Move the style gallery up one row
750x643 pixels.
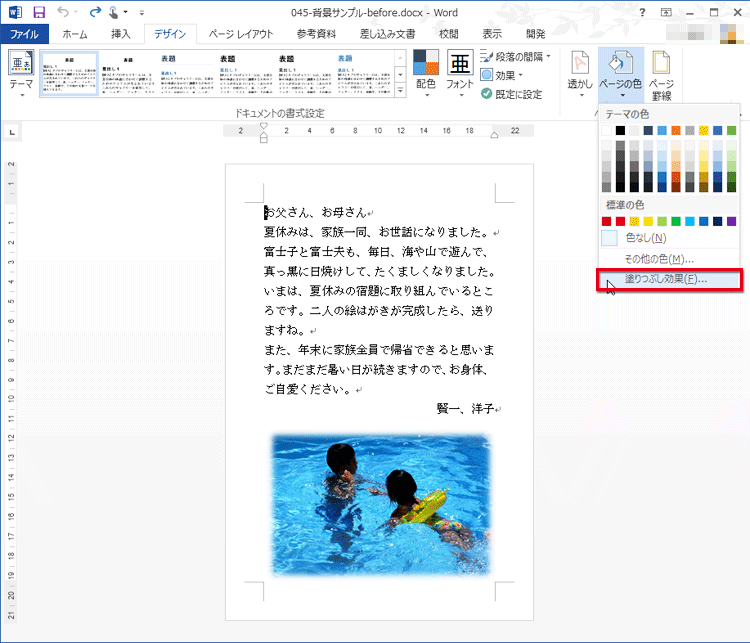400,58
